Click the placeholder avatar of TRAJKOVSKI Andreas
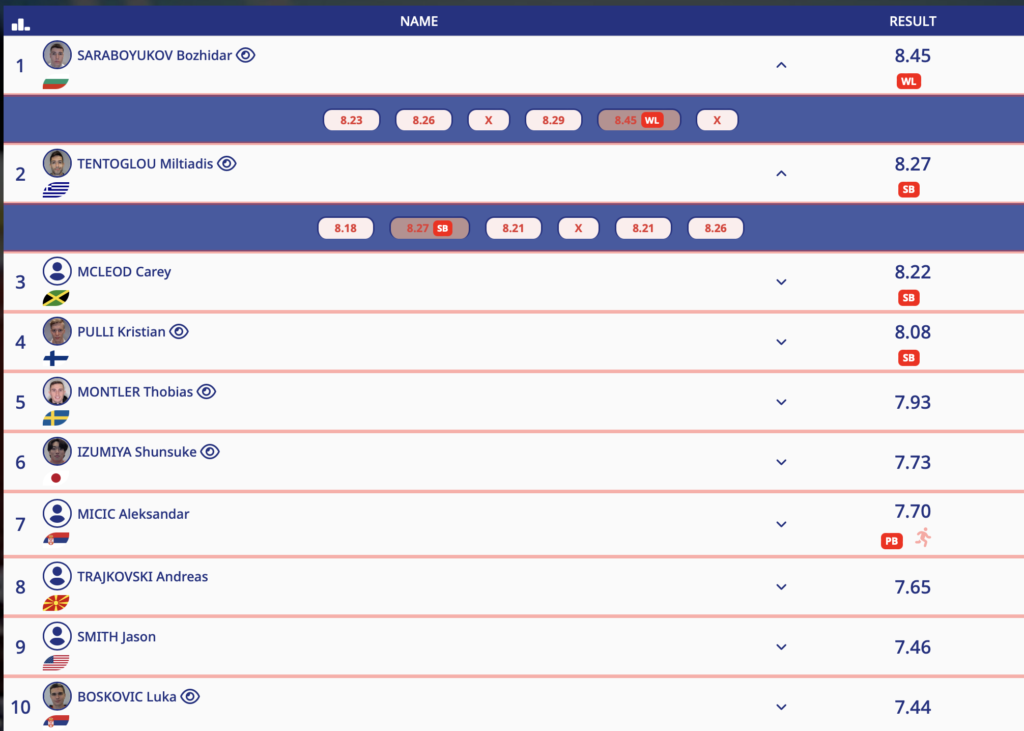Viewport: 1024px width, 731px height. 57,576
